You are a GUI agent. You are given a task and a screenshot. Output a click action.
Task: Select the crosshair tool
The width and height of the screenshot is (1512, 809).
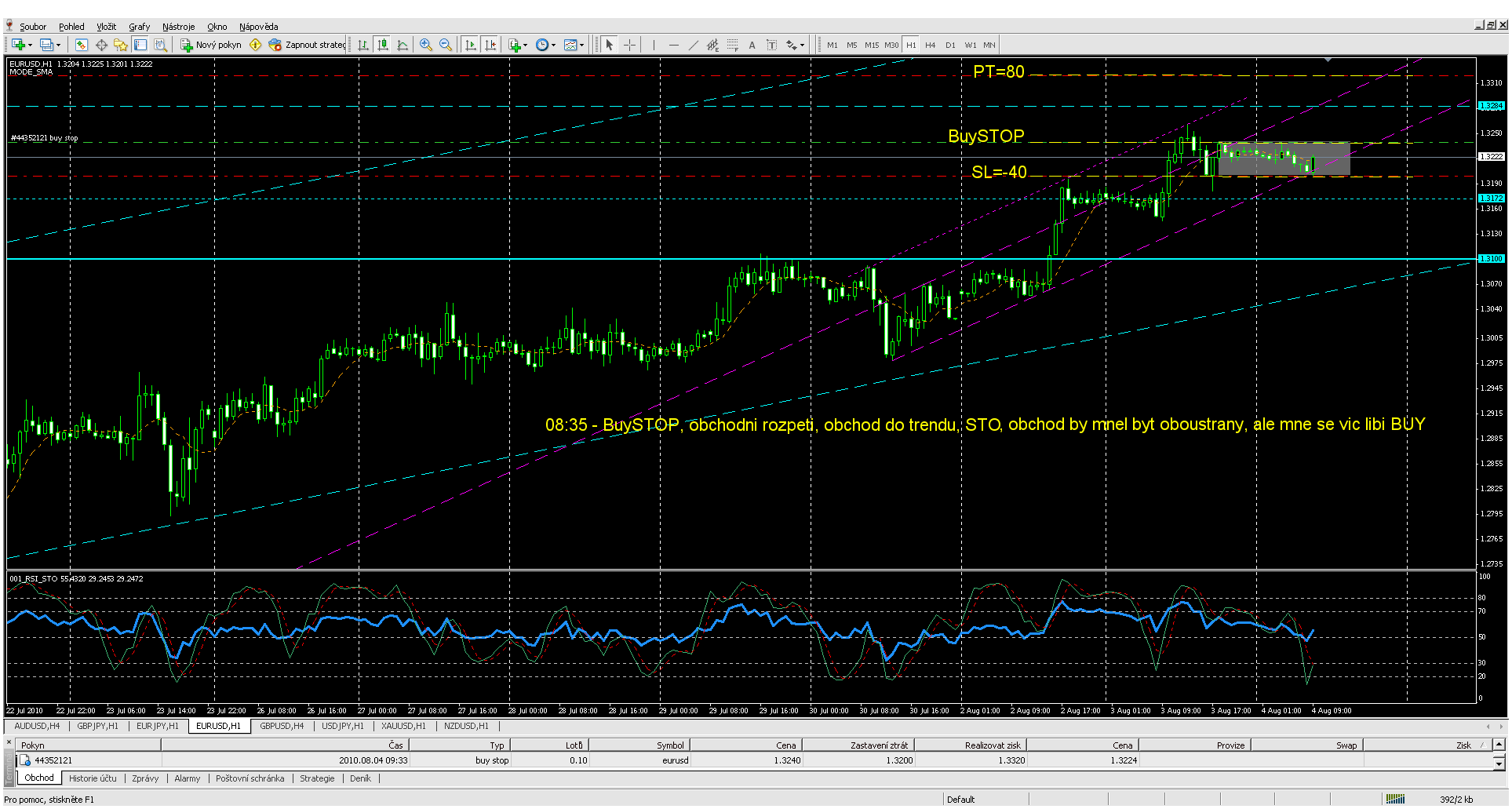629,45
